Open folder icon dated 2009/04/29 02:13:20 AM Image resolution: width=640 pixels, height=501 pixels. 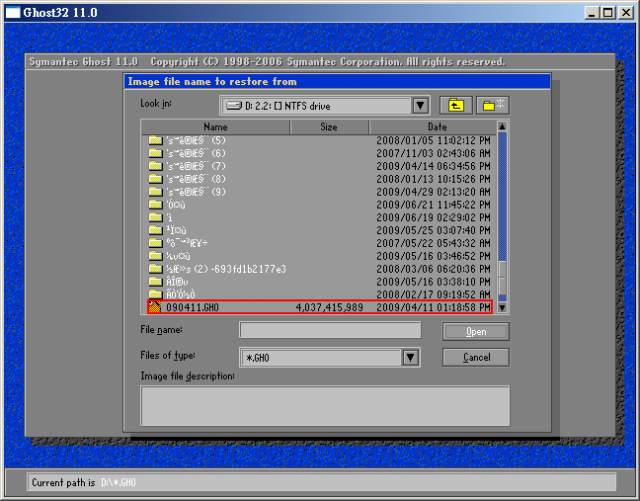coord(155,192)
